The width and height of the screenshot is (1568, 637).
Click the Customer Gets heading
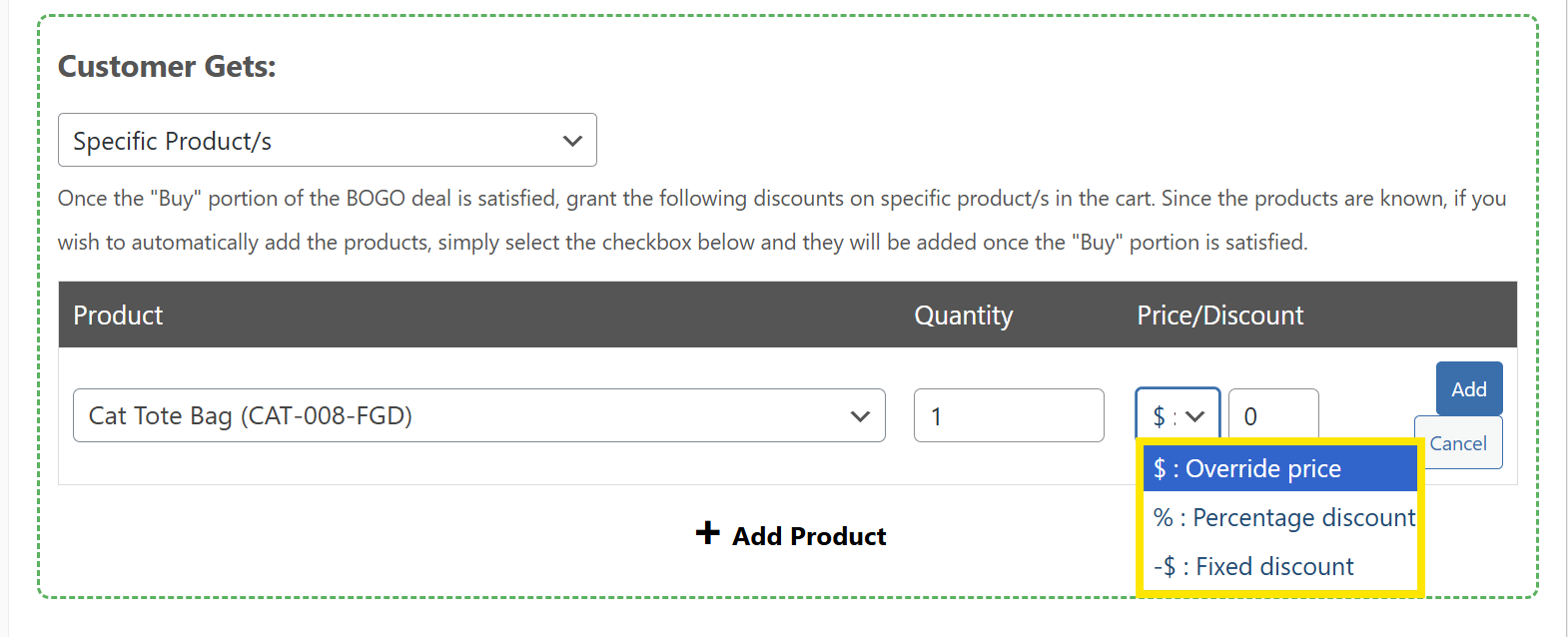pyautogui.click(x=167, y=67)
